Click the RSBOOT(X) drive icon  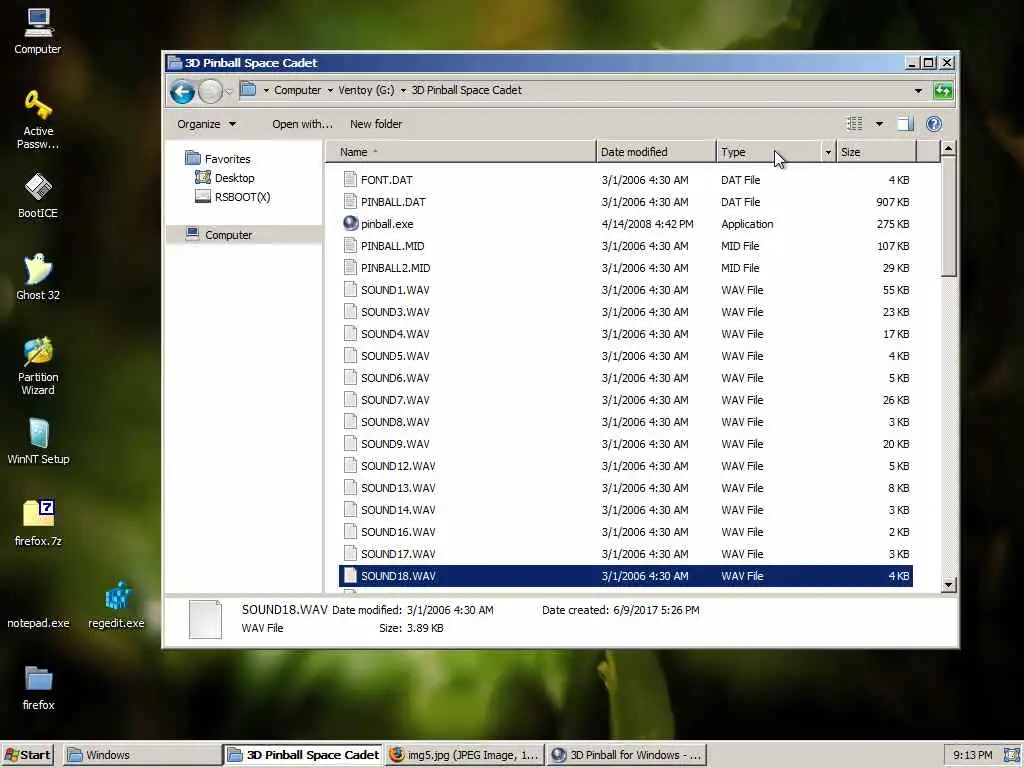(203, 196)
